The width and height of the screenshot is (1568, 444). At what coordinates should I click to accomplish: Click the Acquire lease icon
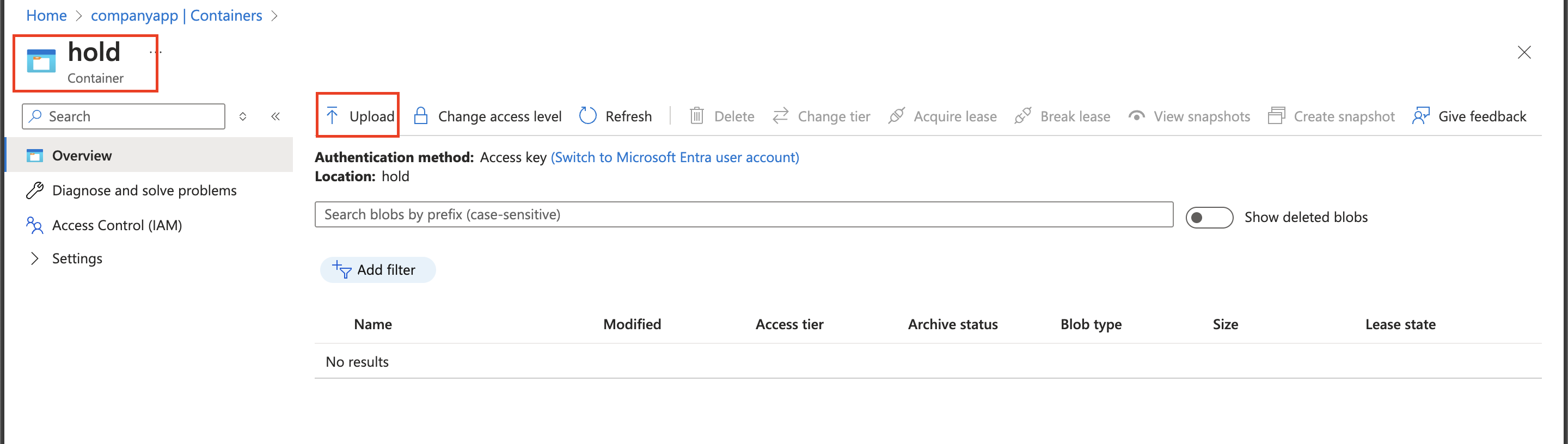(896, 115)
